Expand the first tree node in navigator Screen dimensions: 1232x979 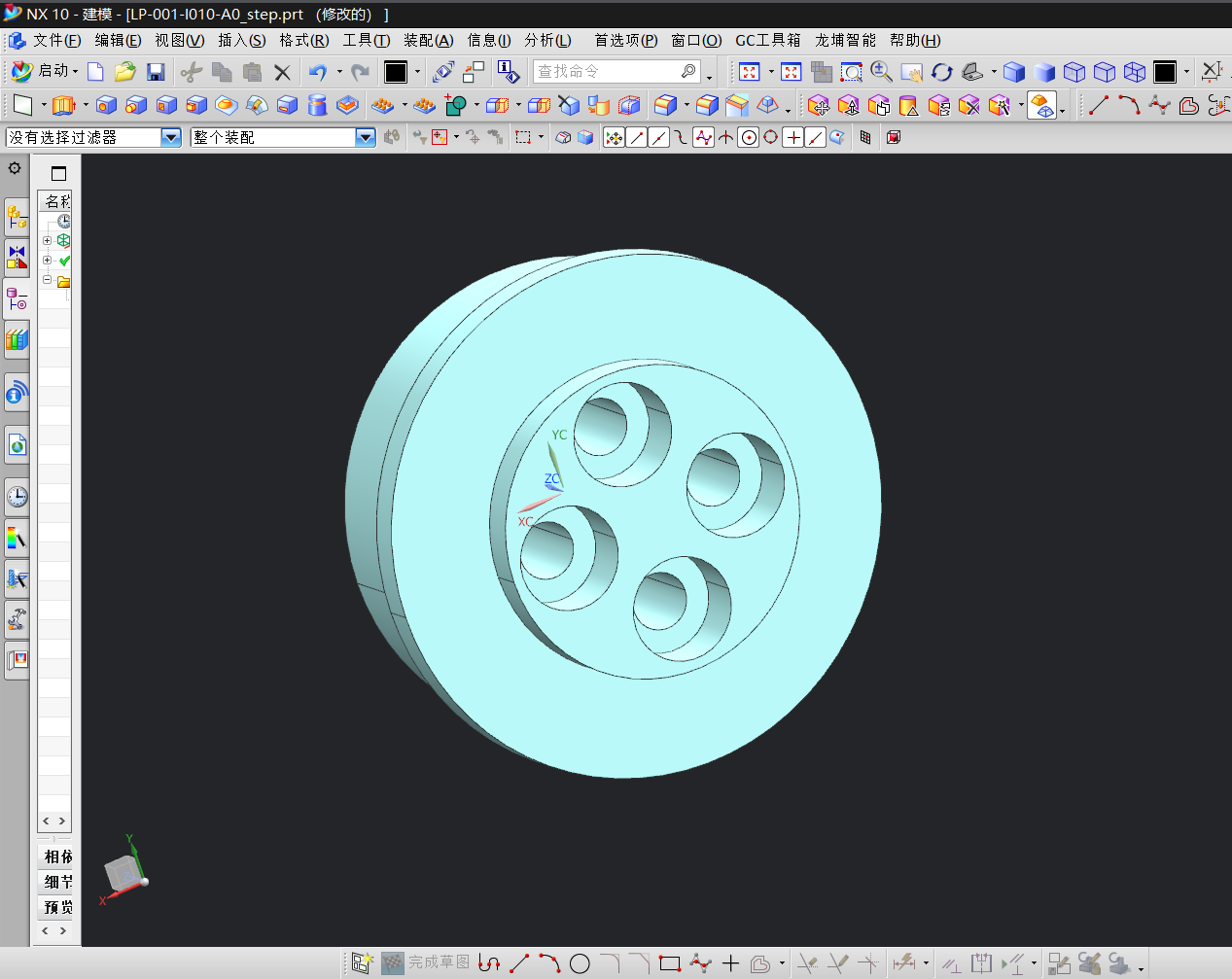click(47, 240)
